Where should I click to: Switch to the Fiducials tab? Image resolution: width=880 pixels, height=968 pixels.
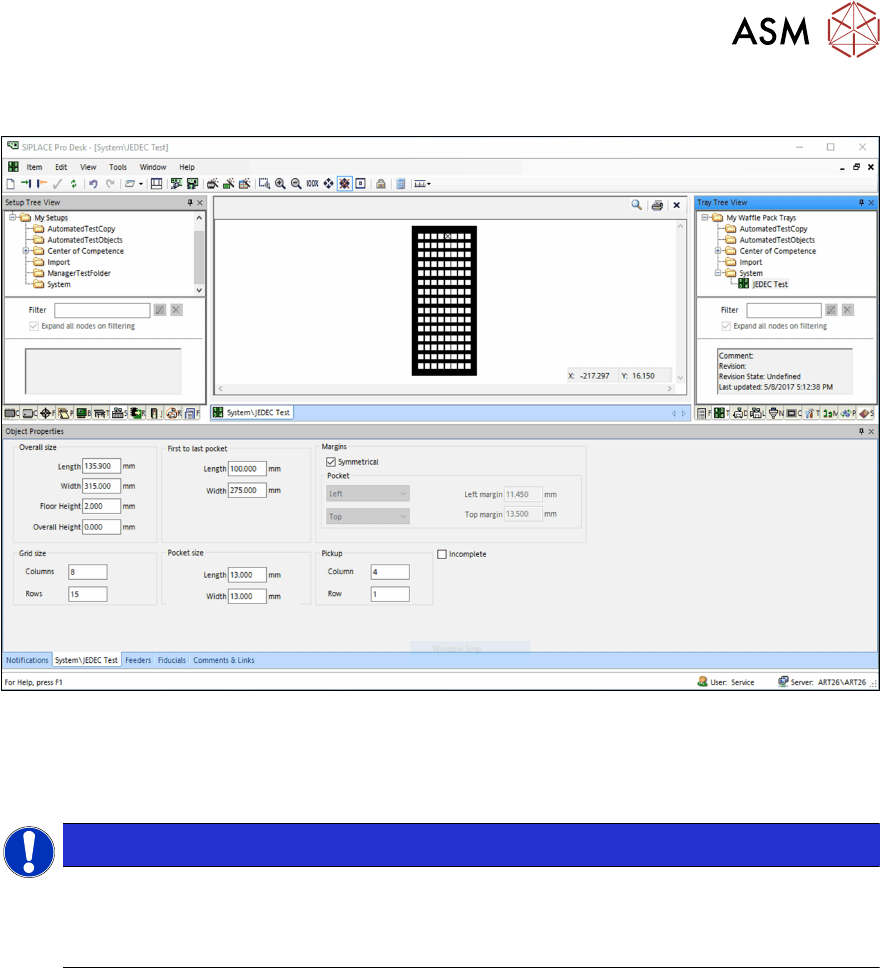(x=172, y=660)
